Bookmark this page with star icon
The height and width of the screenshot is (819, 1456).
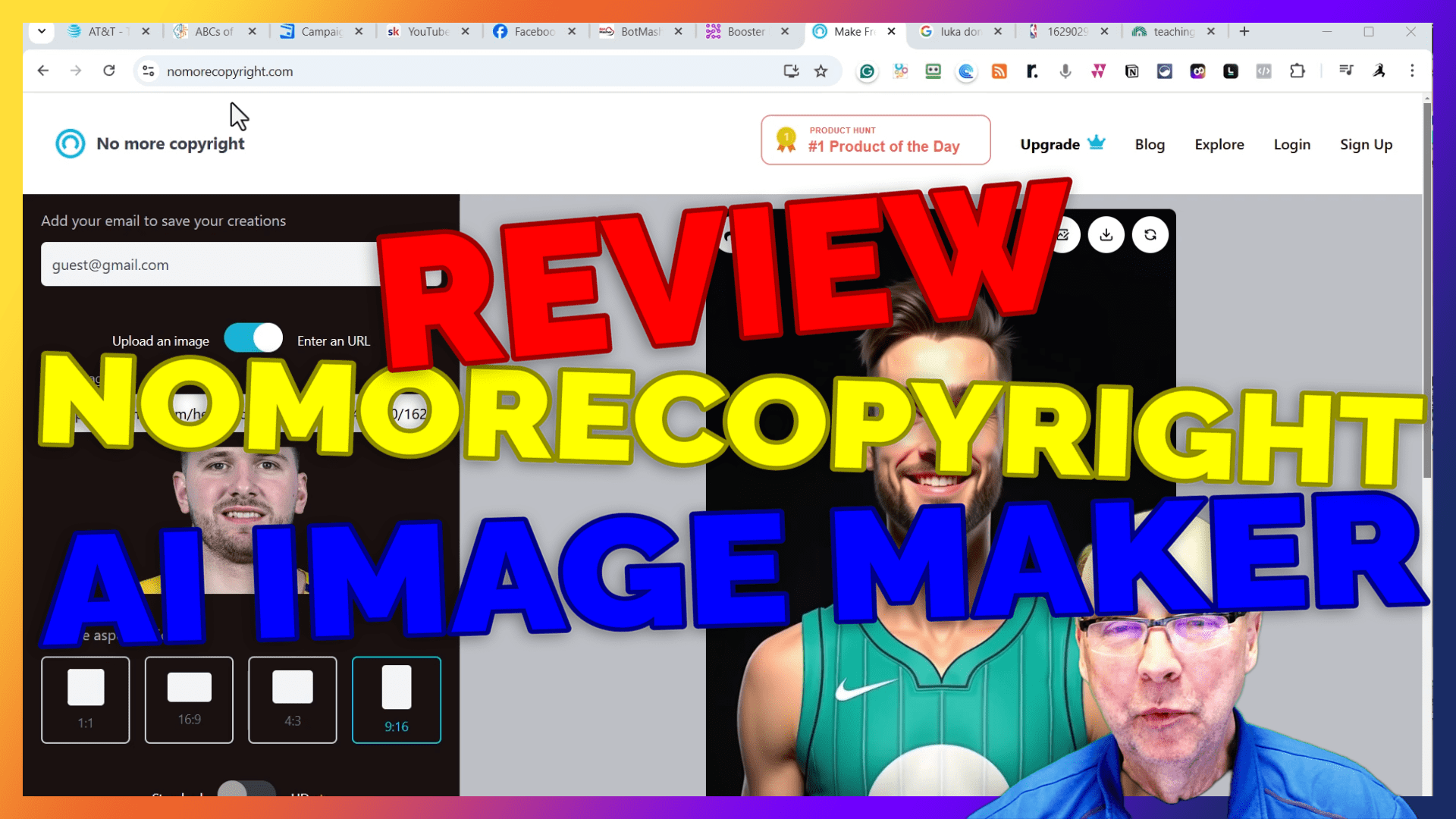(x=821, y=71)
